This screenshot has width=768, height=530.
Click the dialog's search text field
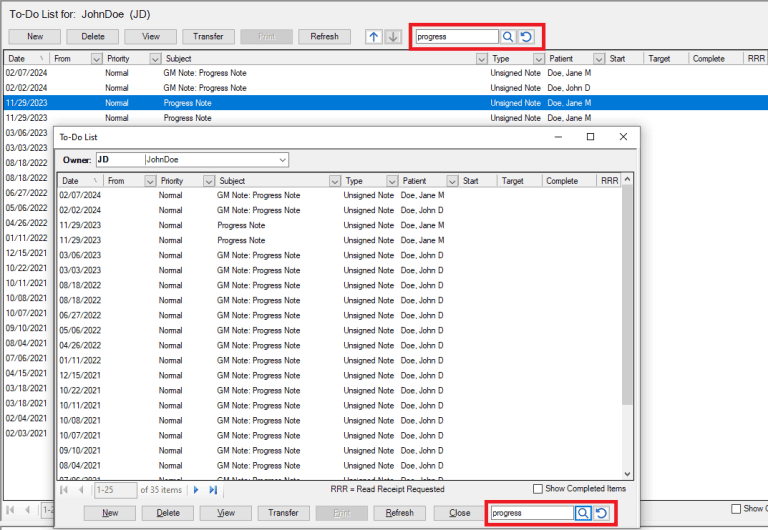click(530, 513)
